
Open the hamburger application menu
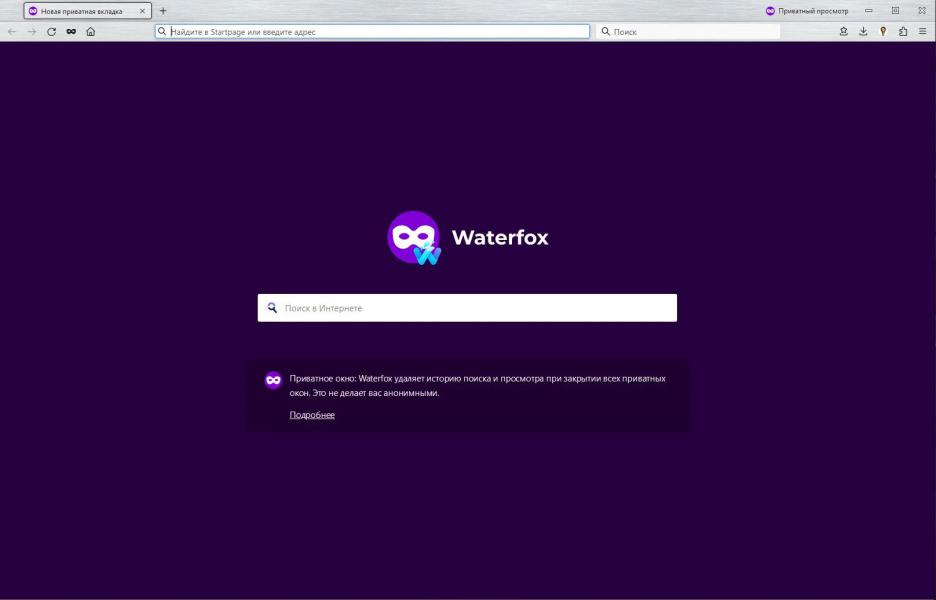[922, 32]
